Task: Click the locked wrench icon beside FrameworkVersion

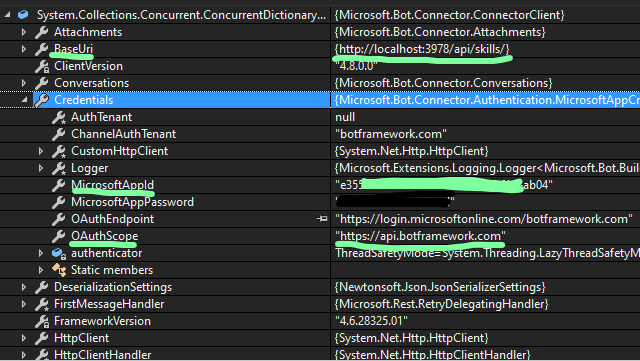Action: click(42, 321)
